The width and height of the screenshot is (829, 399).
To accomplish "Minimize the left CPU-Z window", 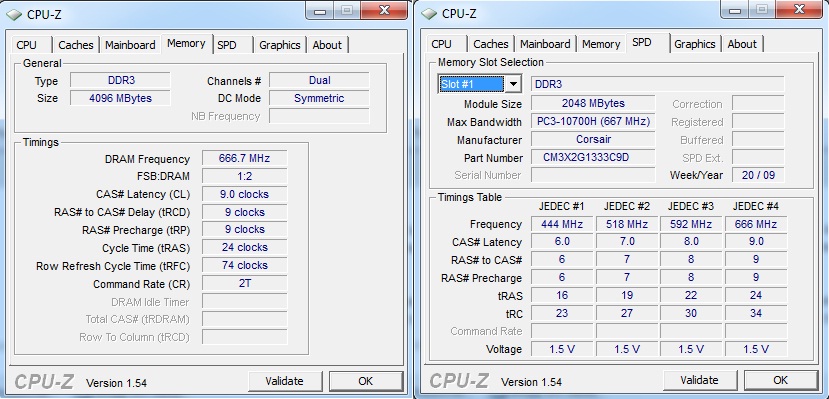I will point(320,11).
